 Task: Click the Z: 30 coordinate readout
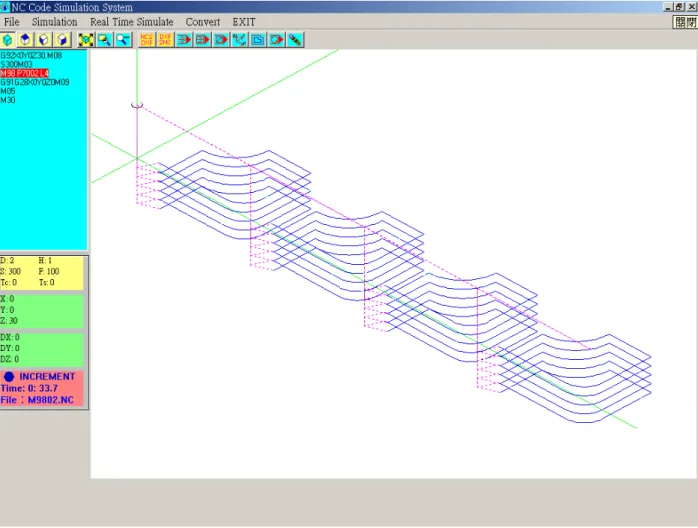(x=9, y=321)
